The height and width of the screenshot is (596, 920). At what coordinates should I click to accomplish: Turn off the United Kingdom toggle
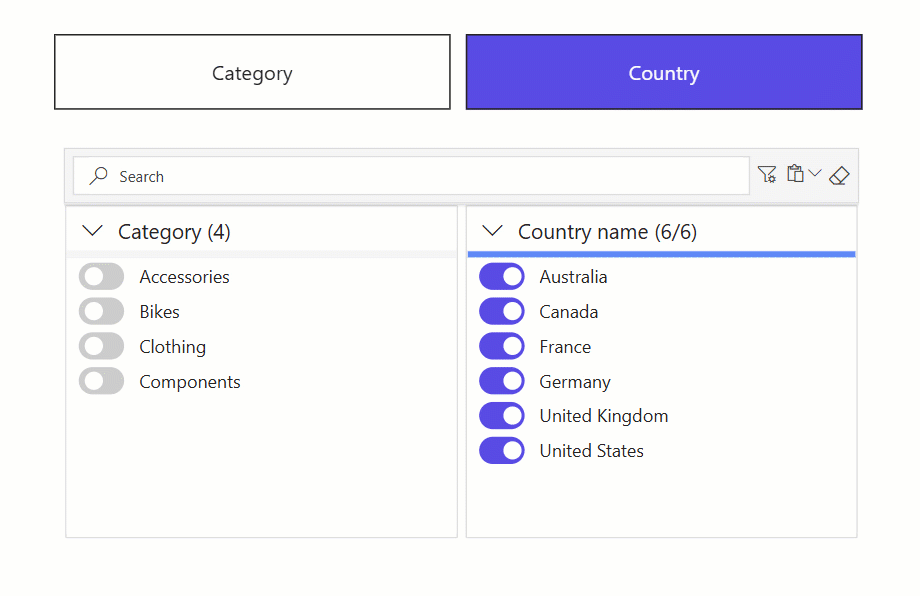[502, 416]
